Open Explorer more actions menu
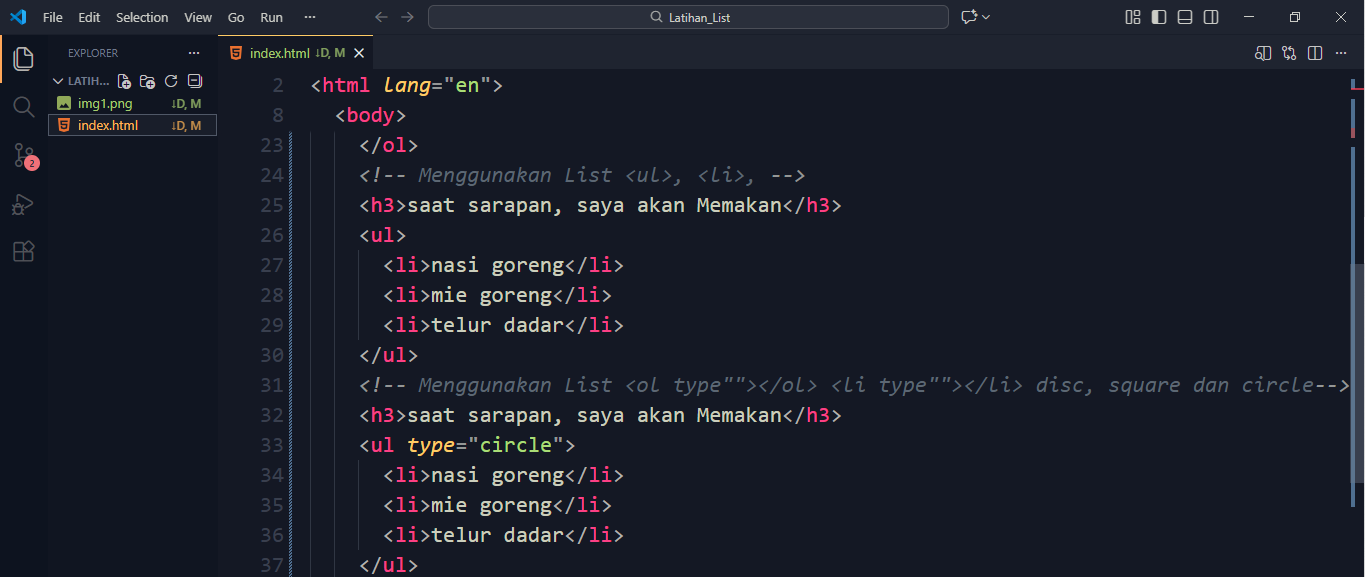 [x=193, y=52]
